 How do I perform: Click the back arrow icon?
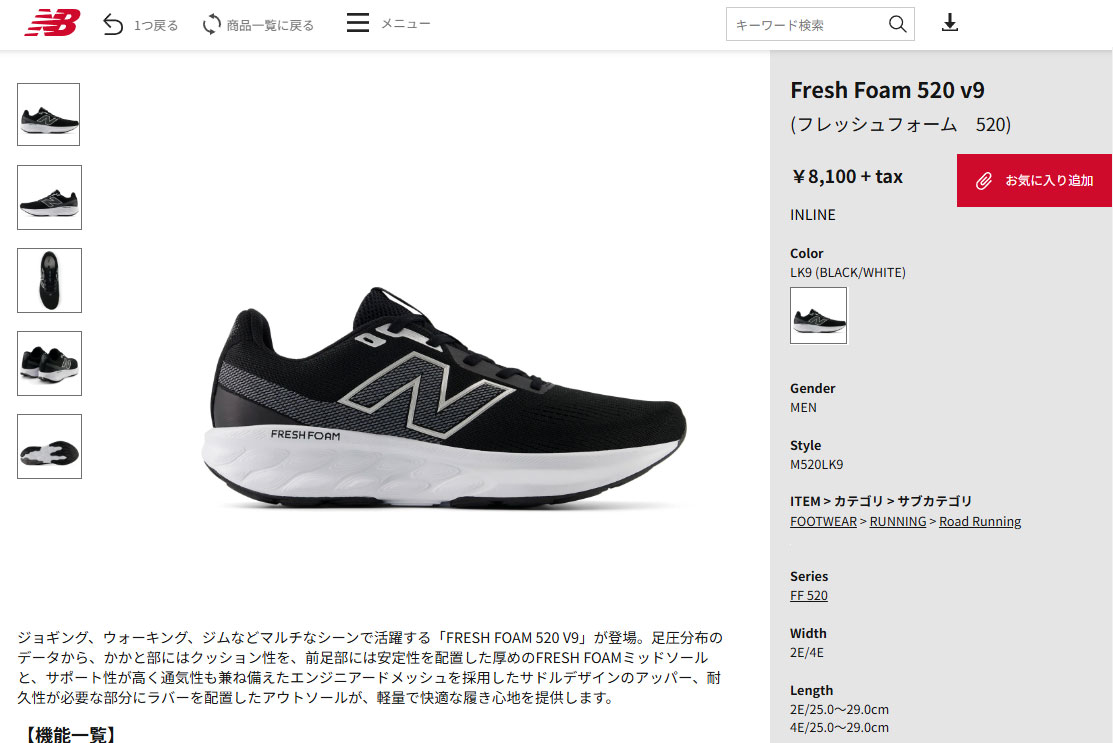(113, 25)
